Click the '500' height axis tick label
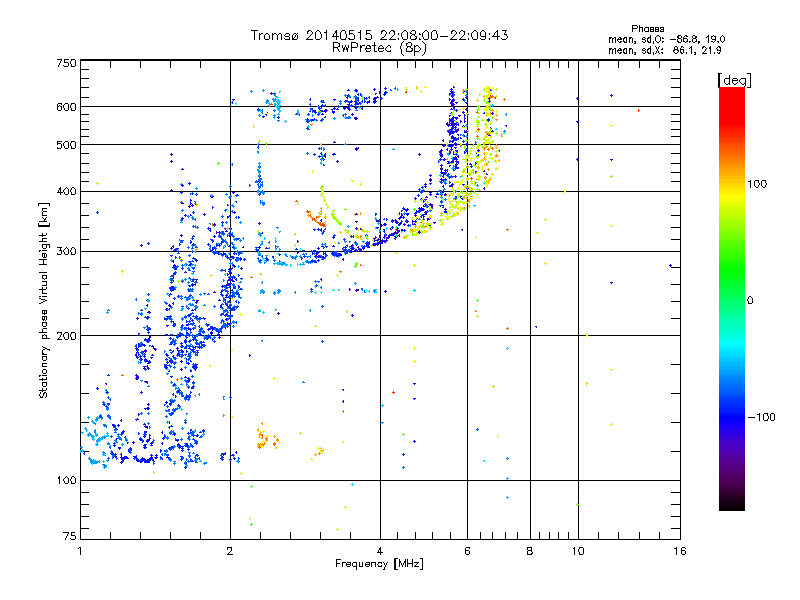The height and width of the screenshot is (600, 800). coord(66,145)
